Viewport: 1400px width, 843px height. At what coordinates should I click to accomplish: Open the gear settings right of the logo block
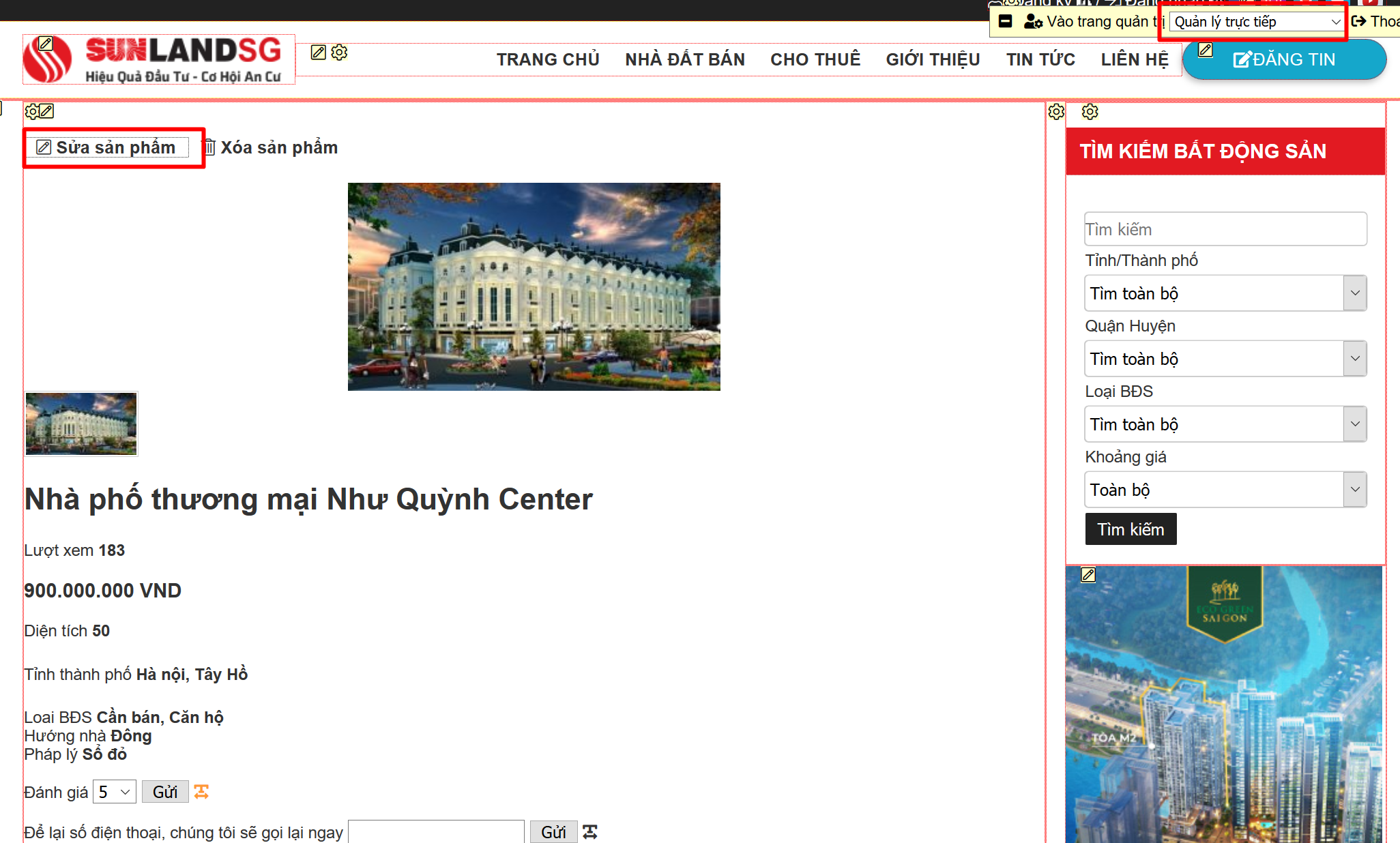[339, 53]
